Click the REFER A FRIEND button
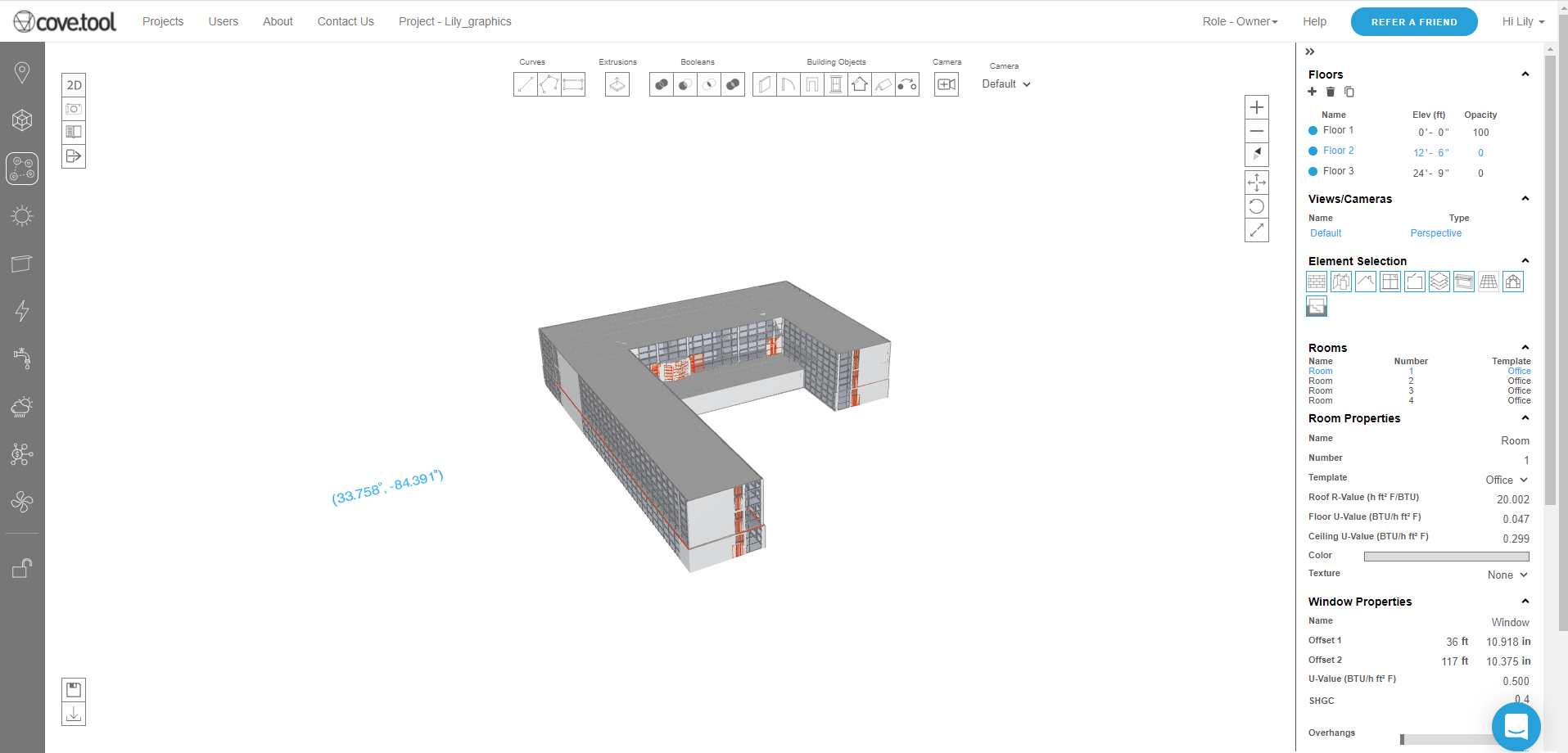 pos(1413,21)
